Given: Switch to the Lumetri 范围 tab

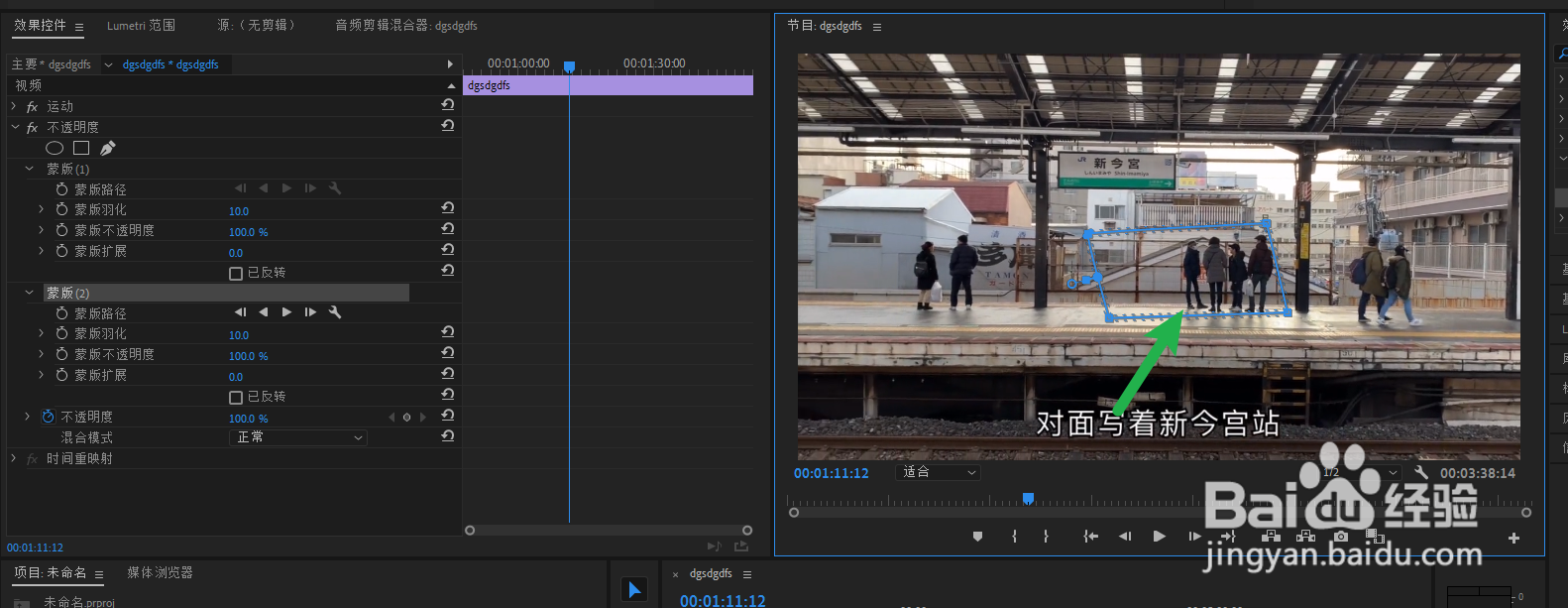Looking at the screenshot, I should pyautogui.click(x=141, y=25).
